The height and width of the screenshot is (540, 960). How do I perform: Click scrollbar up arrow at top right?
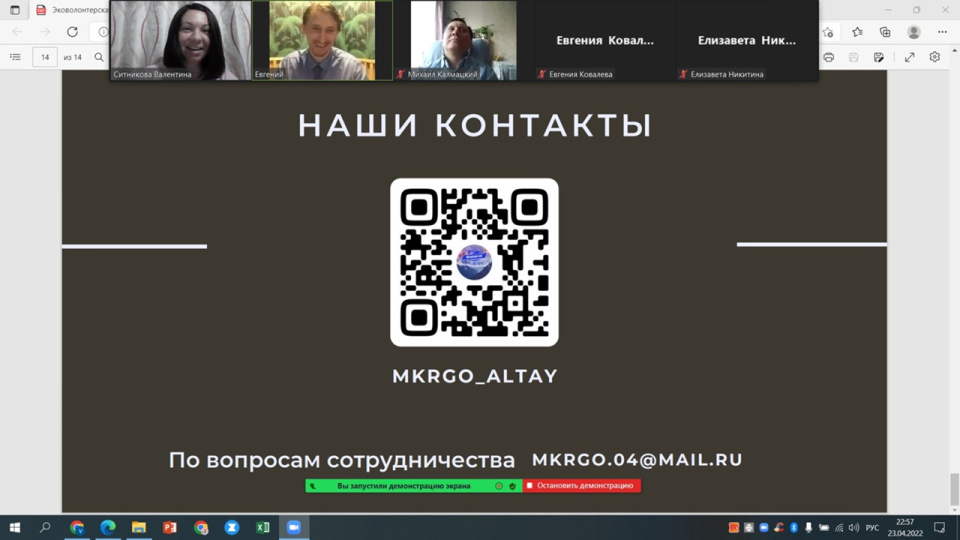pos(954,50)
